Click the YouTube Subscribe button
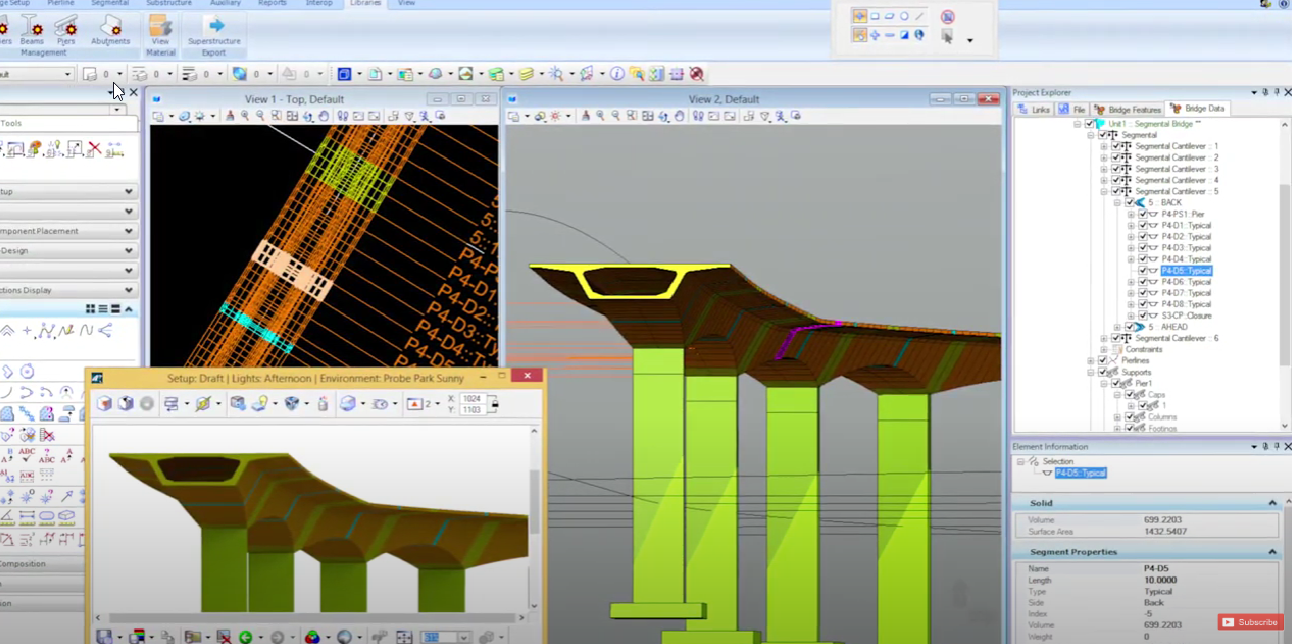 pyautogui.click(x=1250, y=622)
